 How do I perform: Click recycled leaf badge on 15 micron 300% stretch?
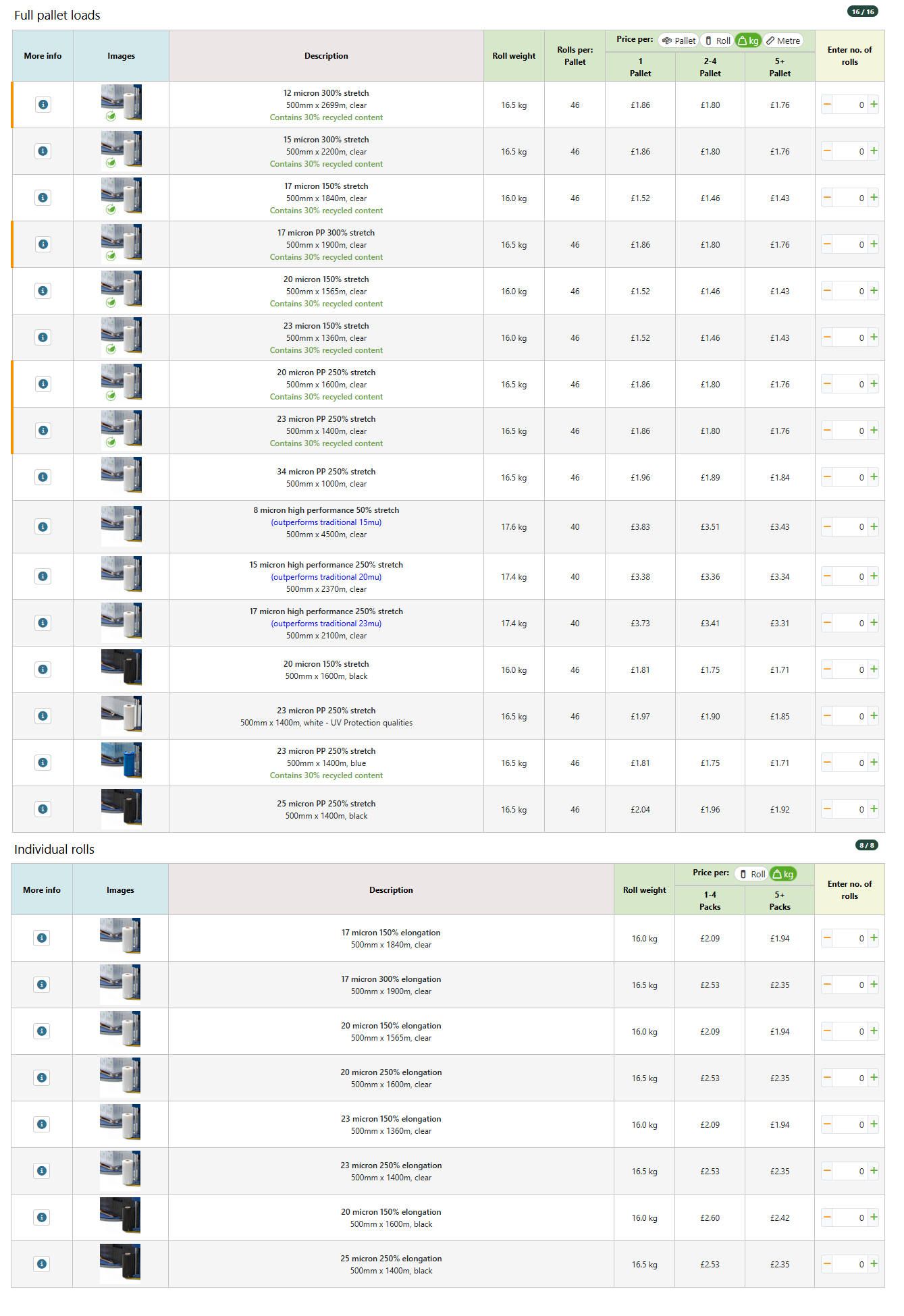111,163
